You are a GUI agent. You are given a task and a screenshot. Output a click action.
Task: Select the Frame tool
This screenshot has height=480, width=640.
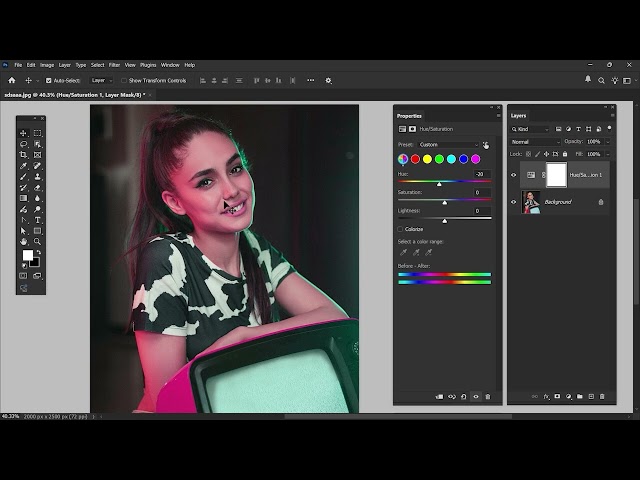(38, 155)
